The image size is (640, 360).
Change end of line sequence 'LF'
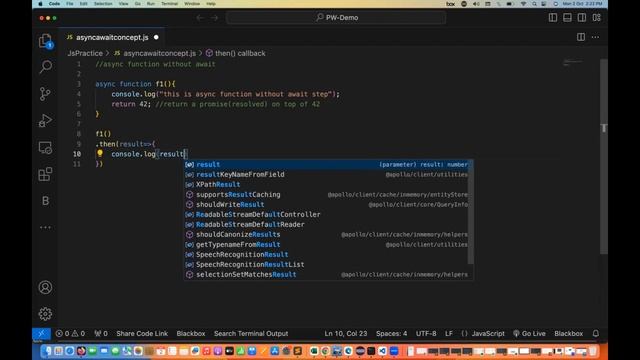tap(449, 333)
